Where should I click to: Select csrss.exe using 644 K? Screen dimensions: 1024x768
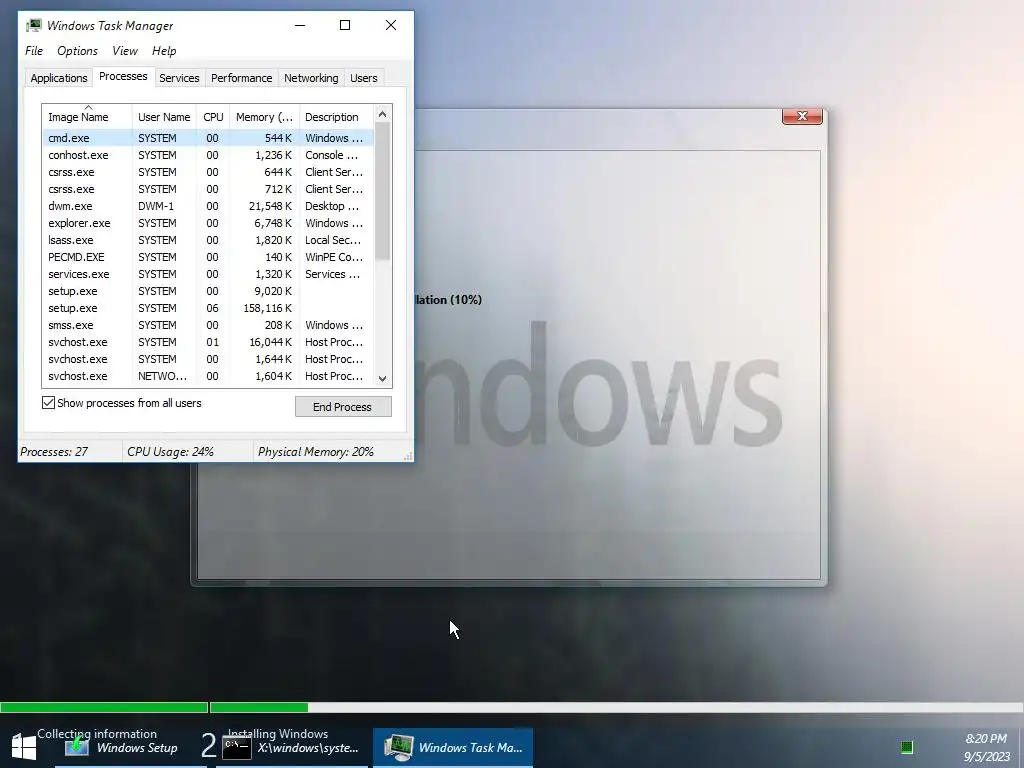208,172
